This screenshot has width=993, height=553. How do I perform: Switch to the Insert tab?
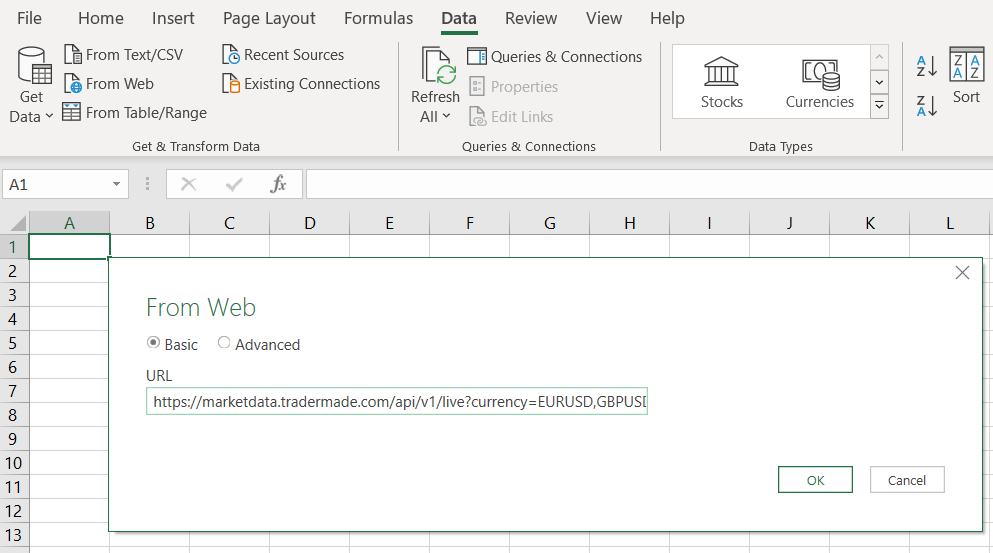(173, 18)
